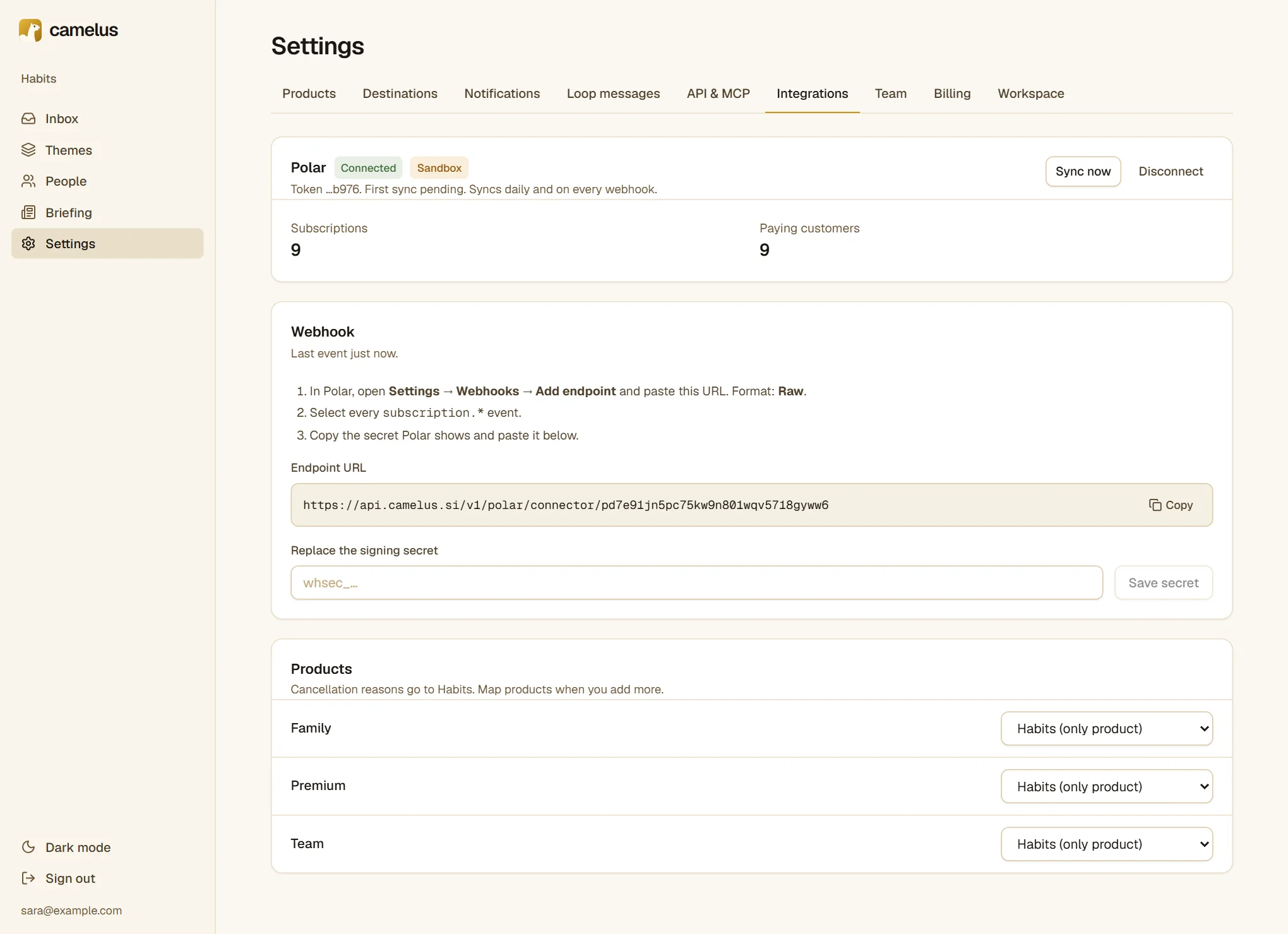Open the Notifications tab

pos(502,93)
